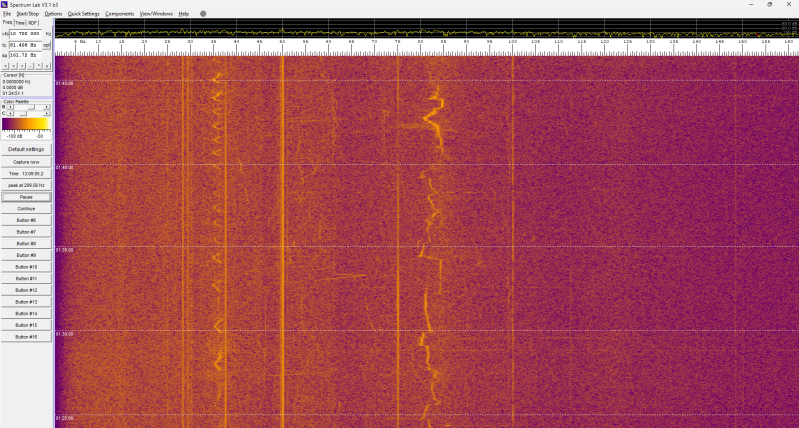Click the 'v' down arrow frequency button

[47, 66]
